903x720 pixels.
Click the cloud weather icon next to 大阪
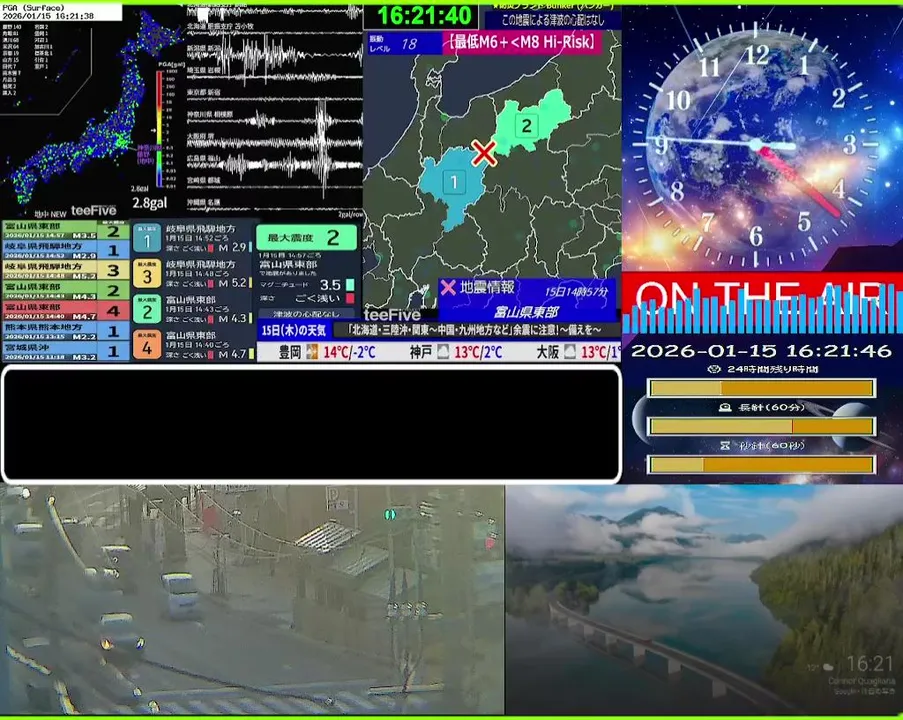point(570,351)
